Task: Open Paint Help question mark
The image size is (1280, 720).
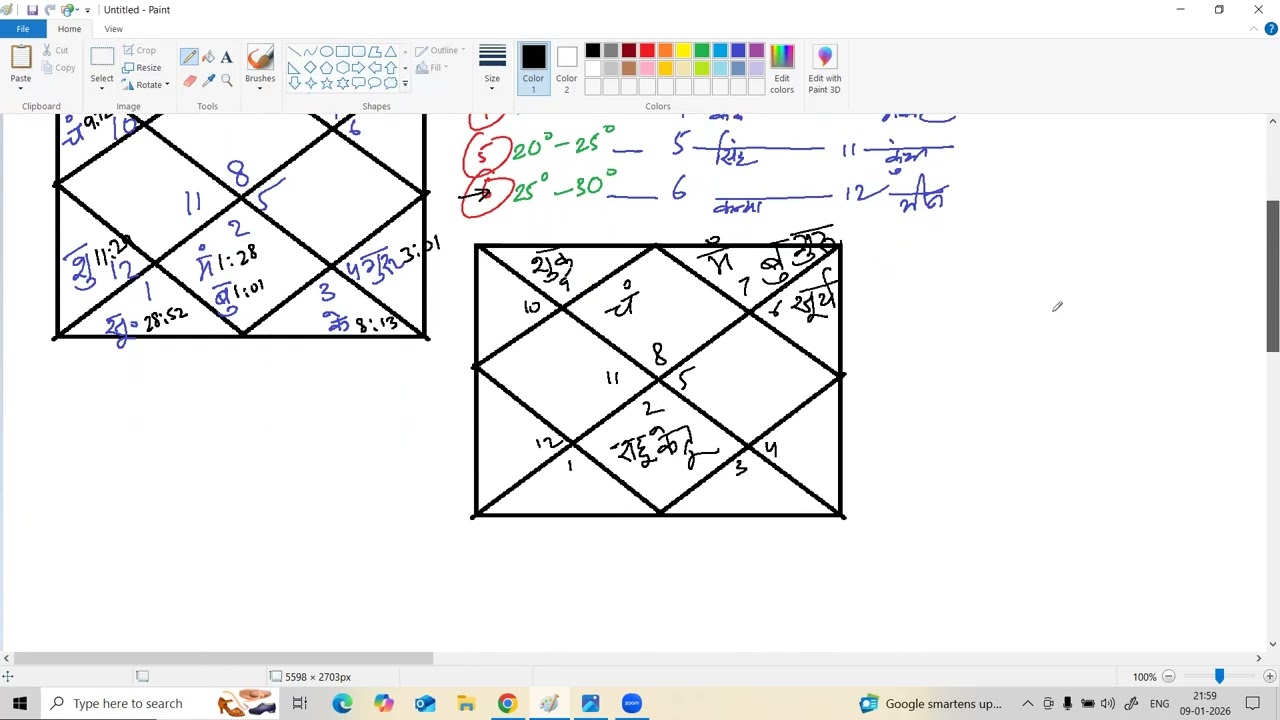Action: click(1272, 29)
